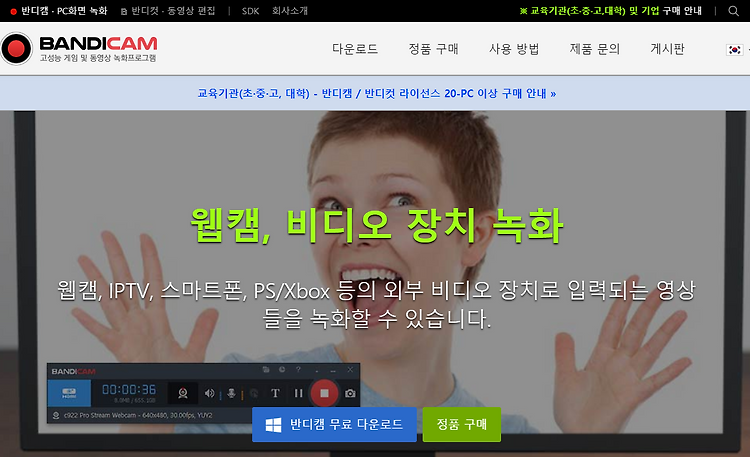The width and height of the screenshot is (750, 457).
Task: Click the T text overlay icon
Action: pos(275,393)
